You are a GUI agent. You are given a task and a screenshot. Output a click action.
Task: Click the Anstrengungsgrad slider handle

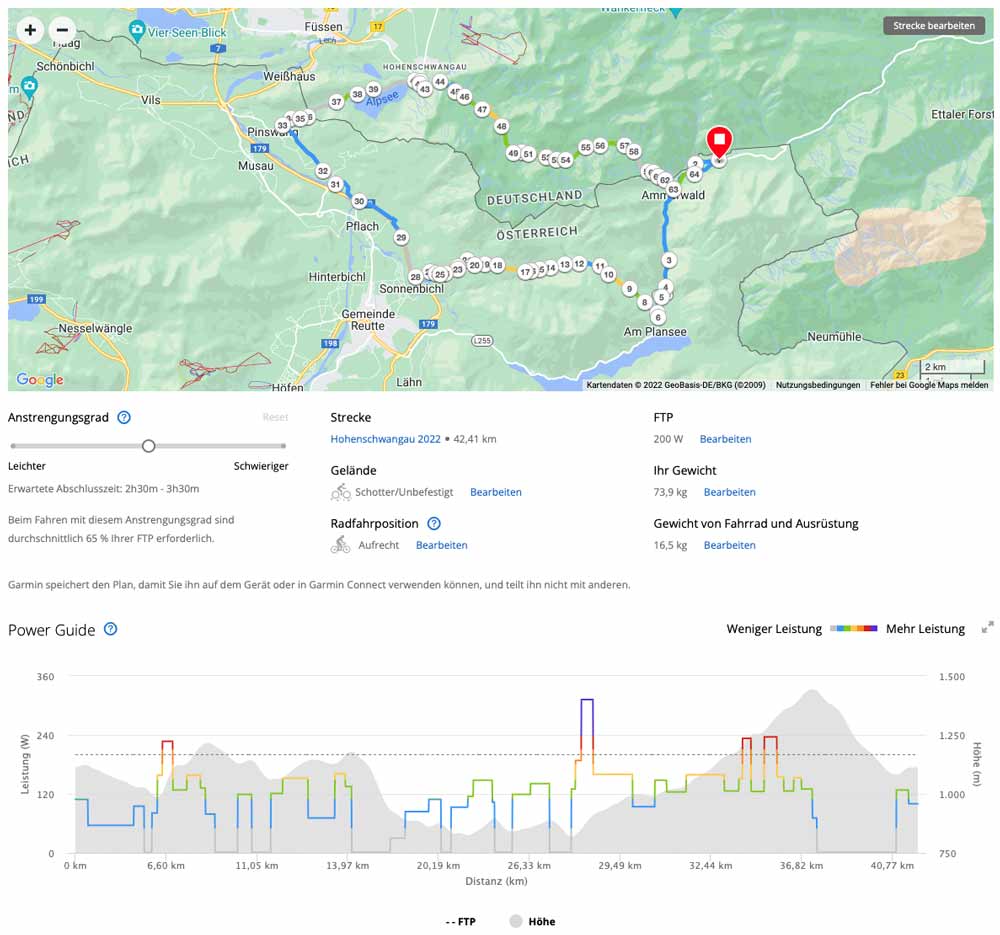pos(148,446)
